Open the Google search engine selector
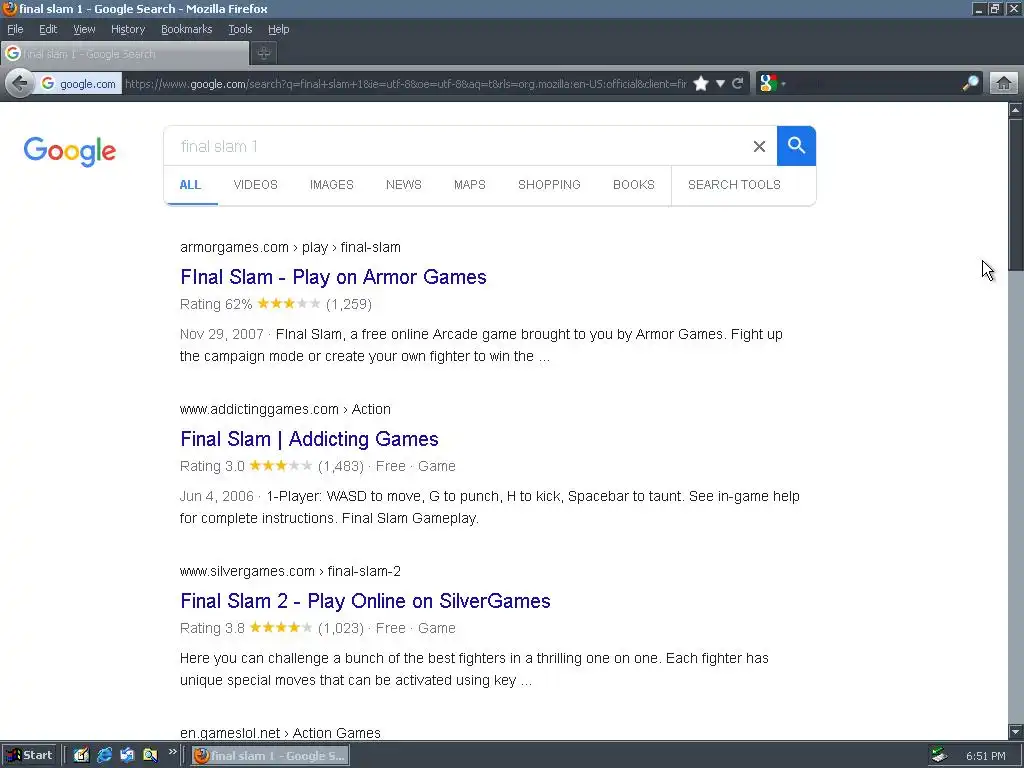This screenshot has height=768, width=1024. (772, 84)
